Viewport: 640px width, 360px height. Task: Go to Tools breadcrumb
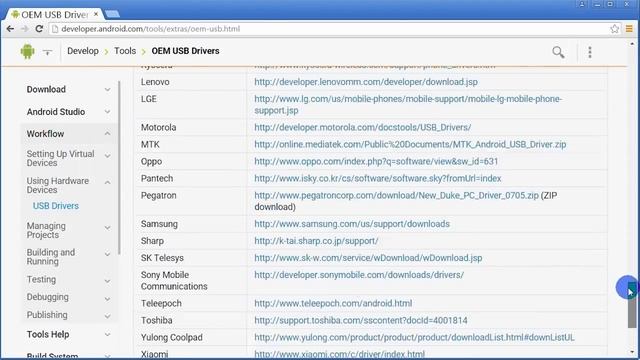point(125,51)
